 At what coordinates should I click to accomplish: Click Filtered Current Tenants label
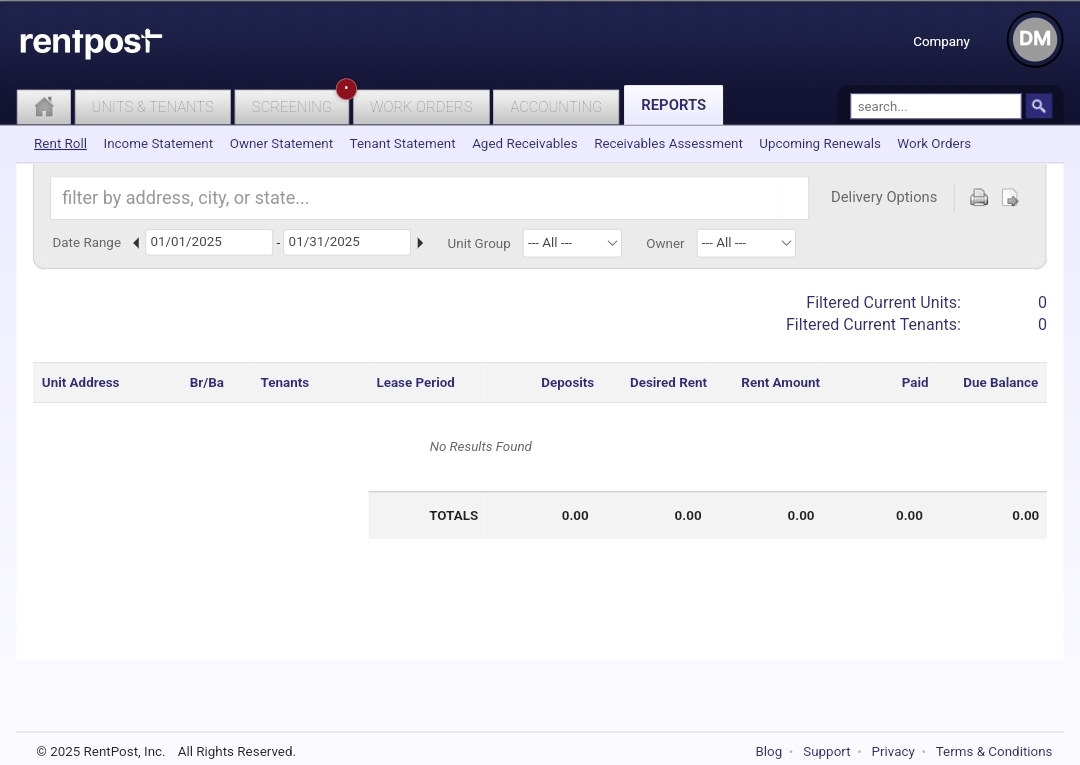(873, 325)
